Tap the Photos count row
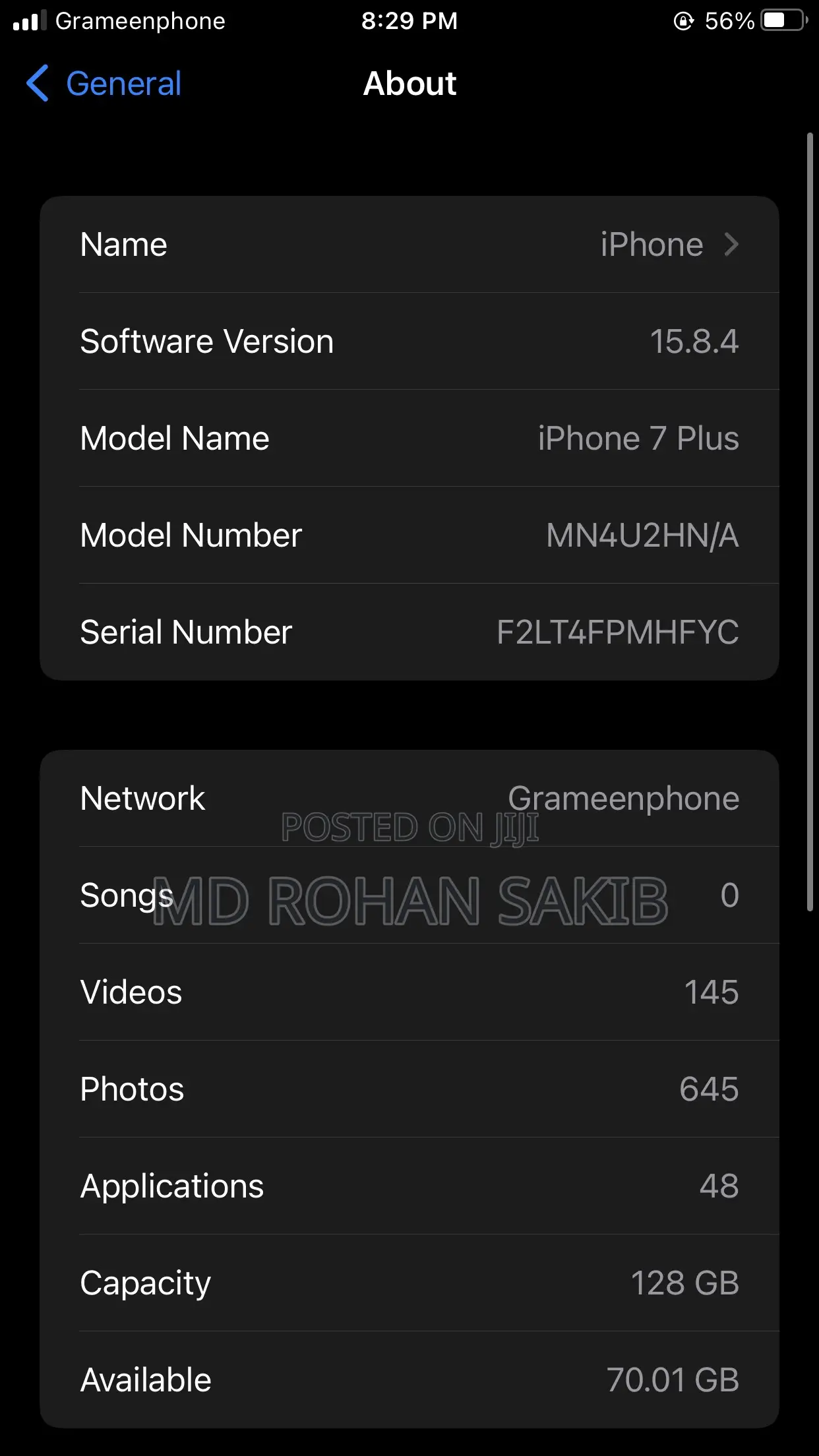This screenshot has width=819, height=1456. point(409,1089)
